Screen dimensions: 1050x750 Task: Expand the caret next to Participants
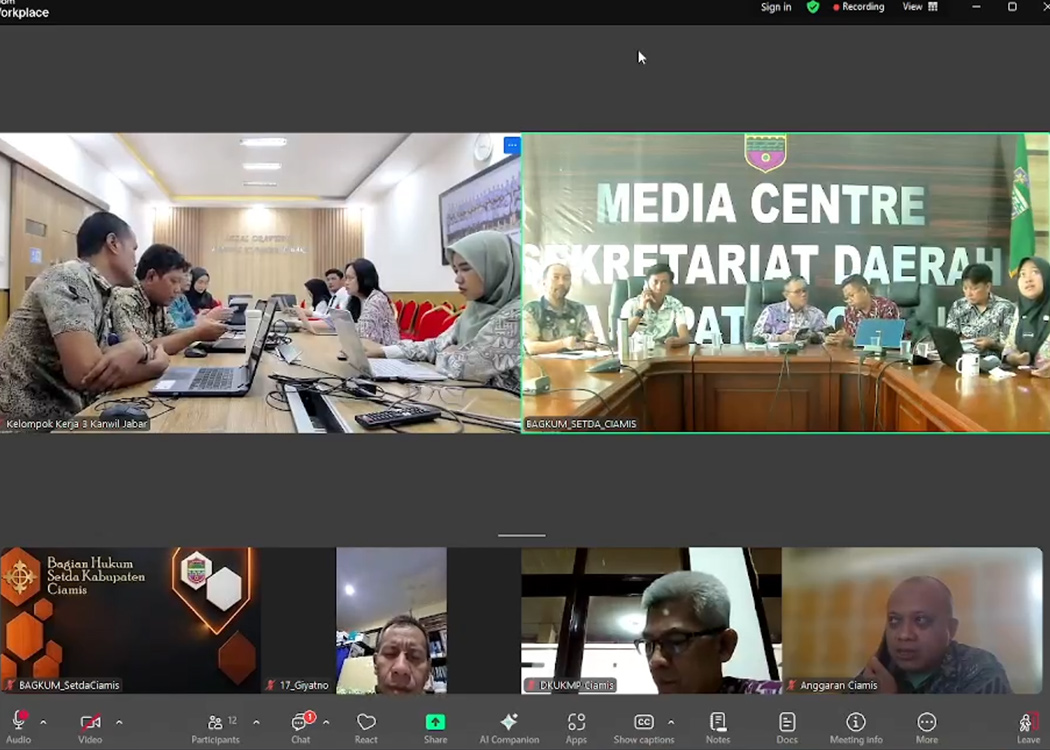(x=256, y=722)
